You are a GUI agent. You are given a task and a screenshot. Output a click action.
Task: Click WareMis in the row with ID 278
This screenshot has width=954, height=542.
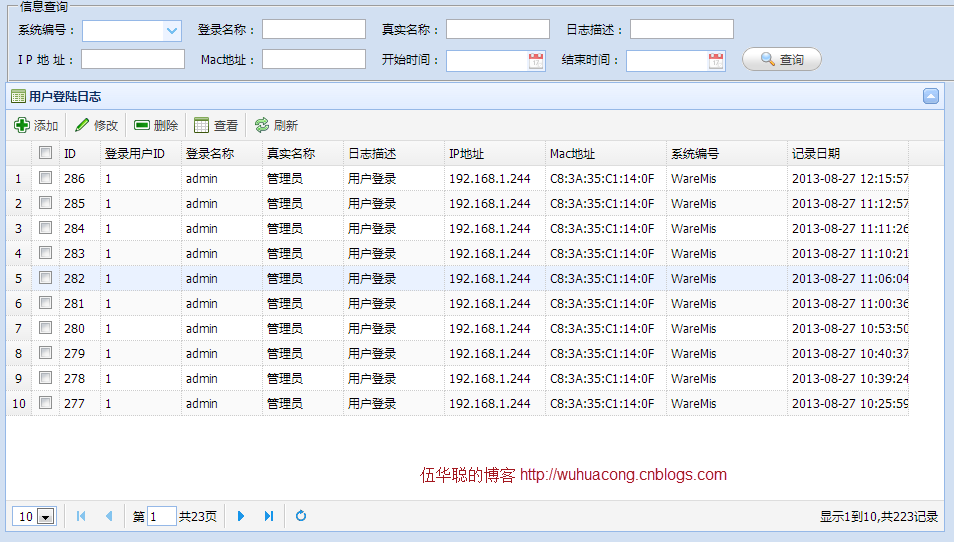pyautogui.click(x=694, y=378)
